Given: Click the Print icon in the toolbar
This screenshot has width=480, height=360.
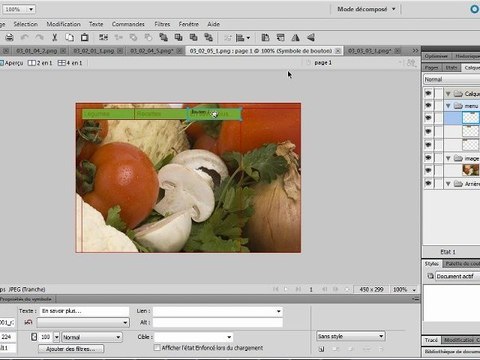Looking at the screenshot, I should (9, 37).
